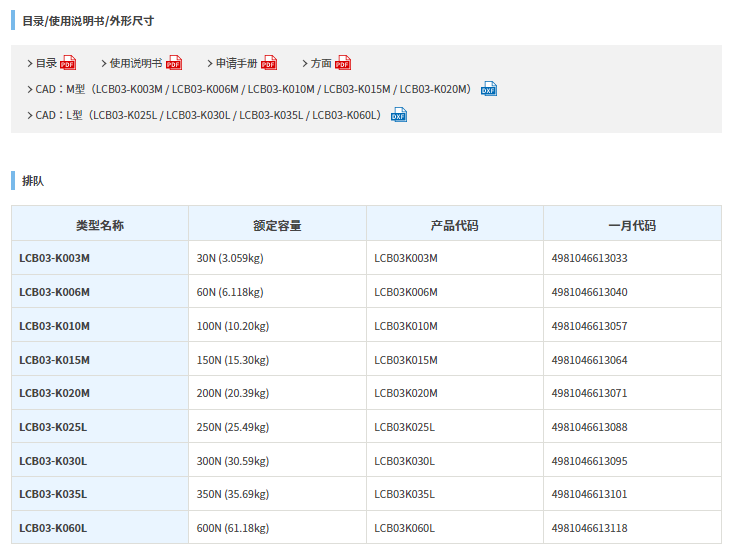
Task: Click the 方面 link
Action: 321,63
